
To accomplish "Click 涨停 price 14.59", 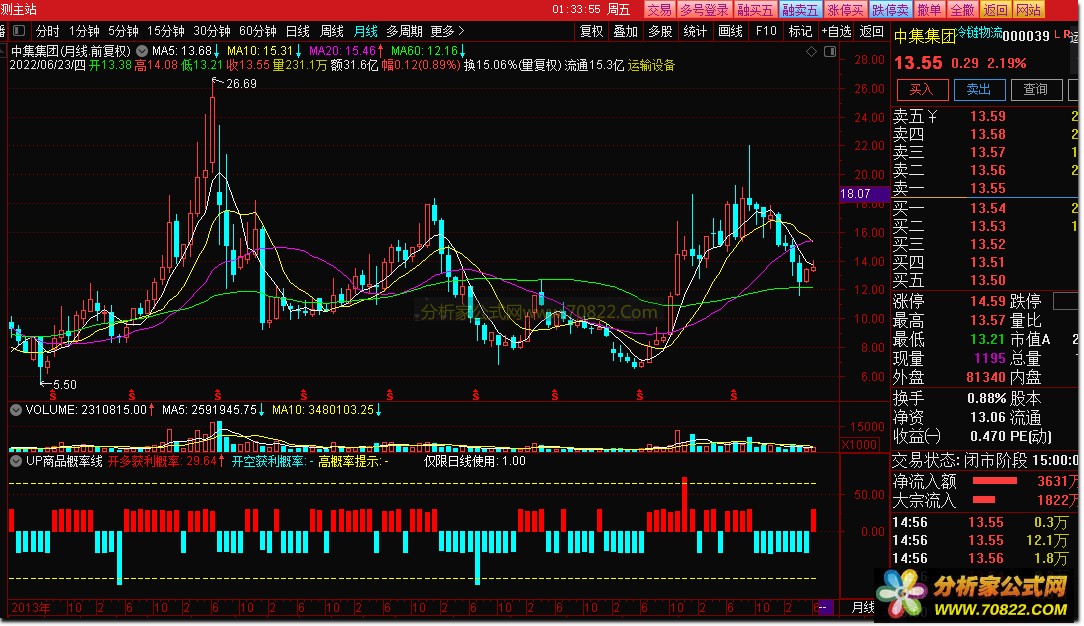I will click(x=988, y=301).
